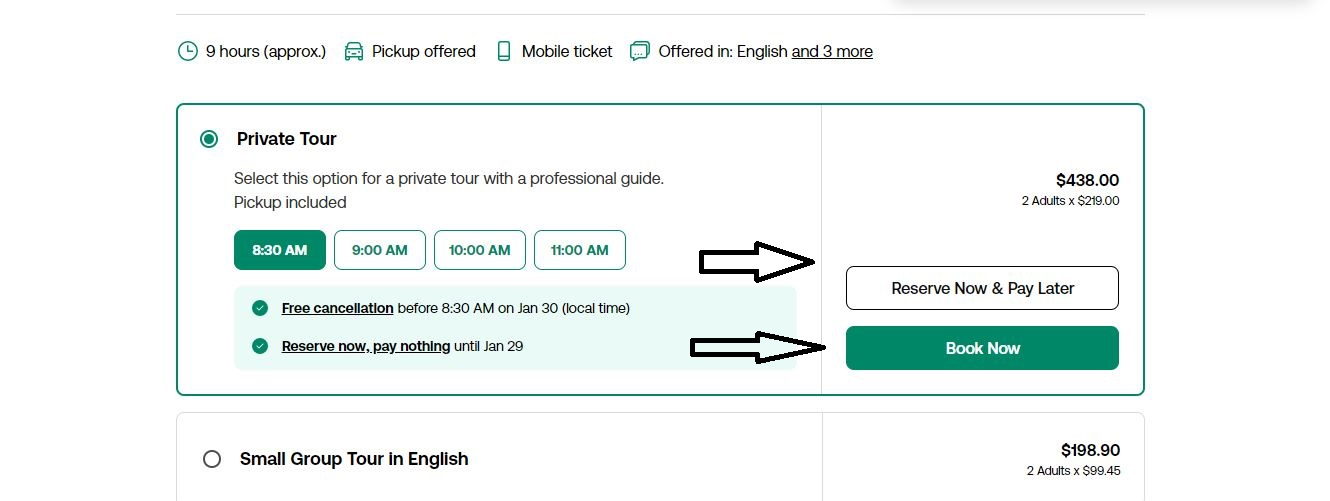Image resolution: width=1330 pixels, height=501 pixels.
Task: Click the car pickup offered icon
Action: click(x=354, y=51)
